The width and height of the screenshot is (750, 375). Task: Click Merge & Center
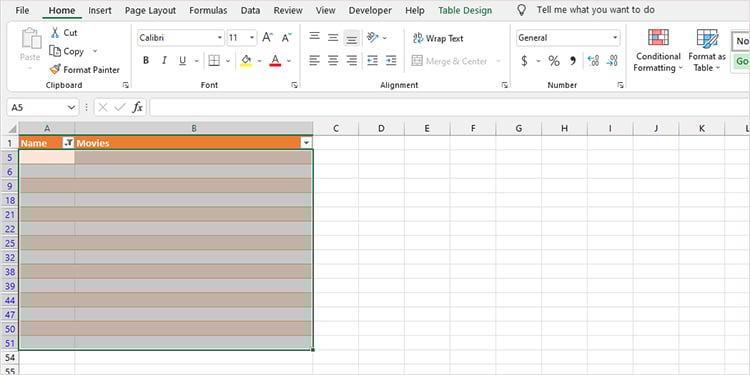click(450, 61)
